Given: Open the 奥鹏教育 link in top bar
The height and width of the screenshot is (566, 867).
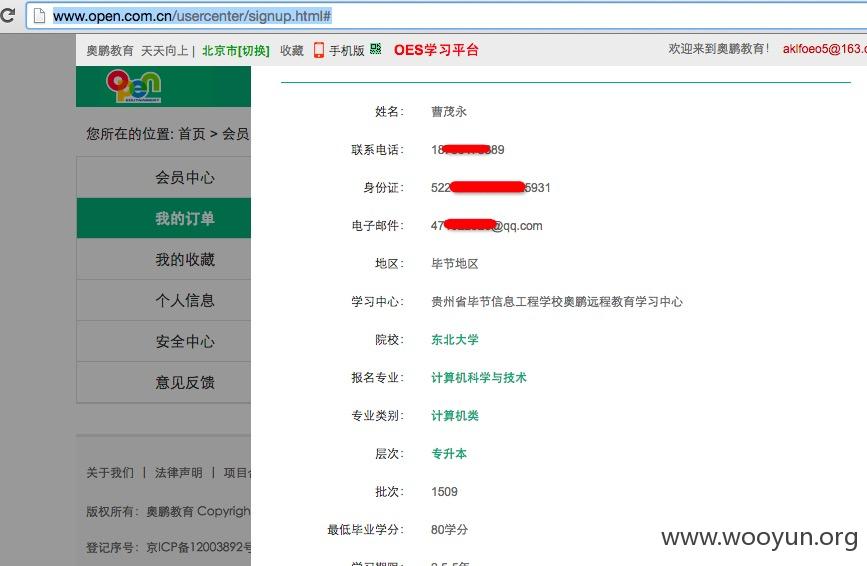Looking at the screenshot, I should click(x=109, y=51).
